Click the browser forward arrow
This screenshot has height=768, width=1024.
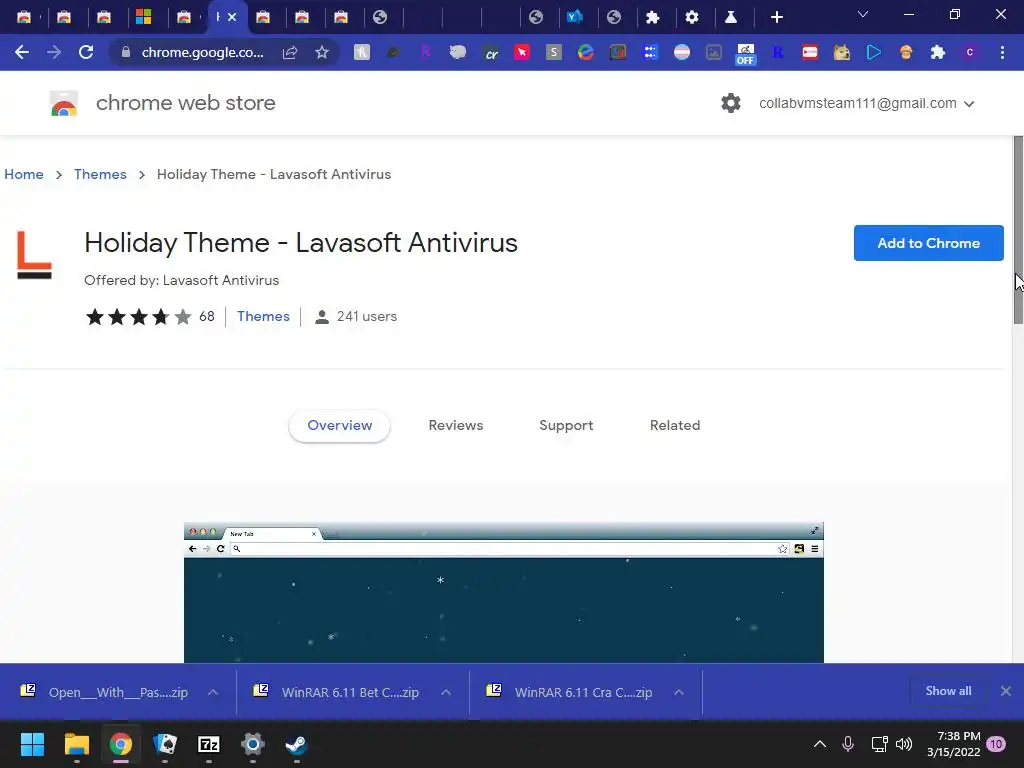pos(54,52)
